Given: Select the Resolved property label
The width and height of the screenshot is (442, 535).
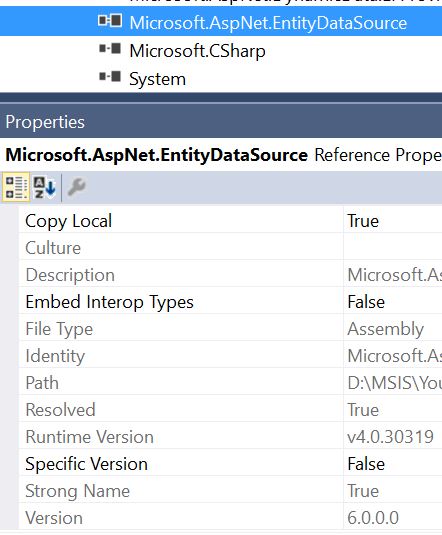Looking at the screenshot, I should pyautogui.click(x=60, y=410).
